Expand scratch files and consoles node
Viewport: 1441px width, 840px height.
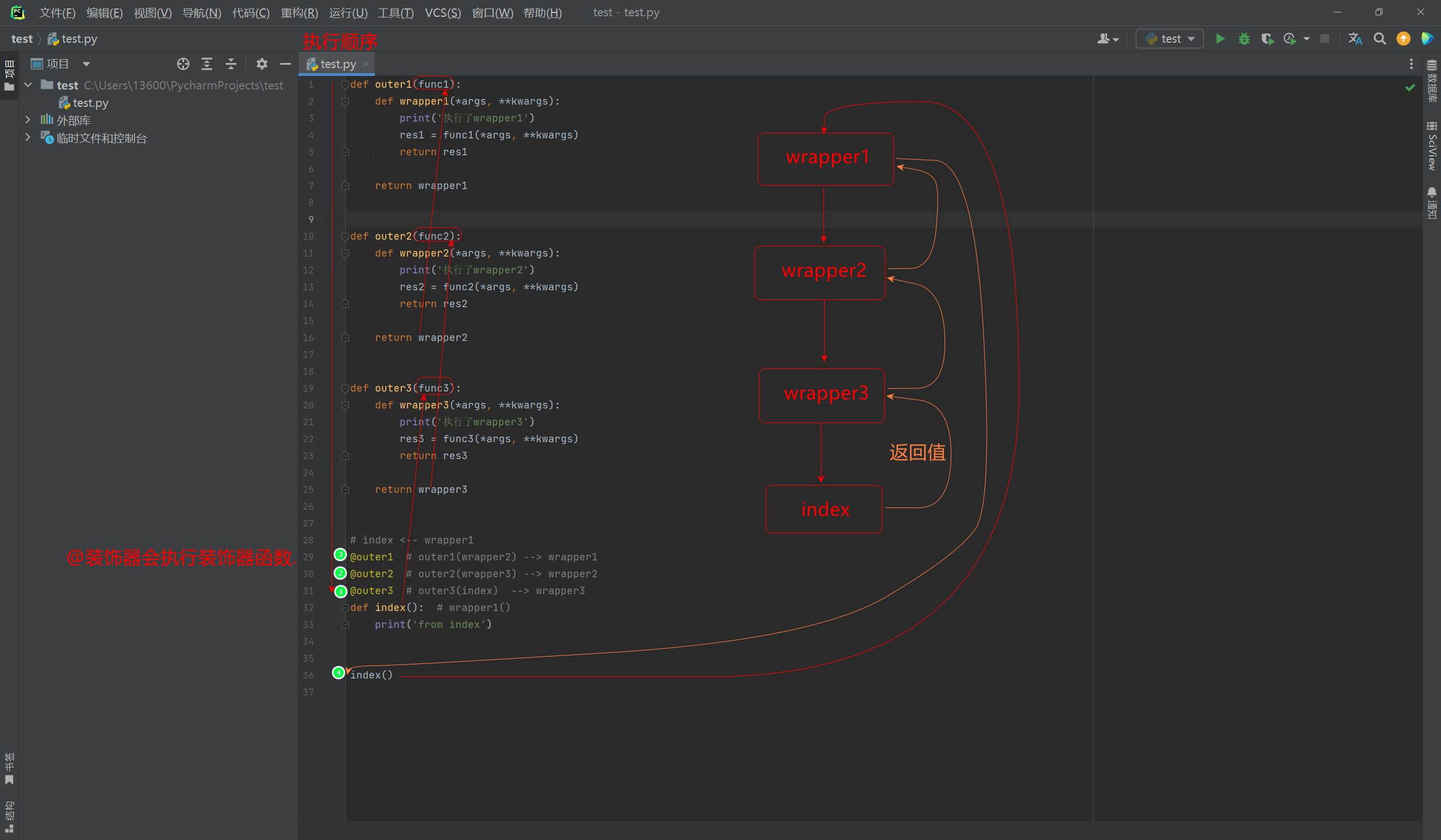tap(28, 138)
